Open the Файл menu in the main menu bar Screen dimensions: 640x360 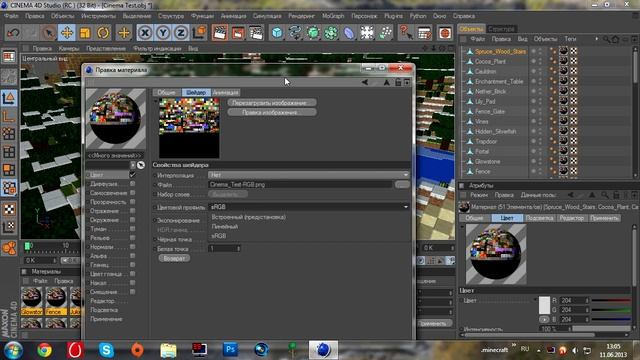[11, 16]
